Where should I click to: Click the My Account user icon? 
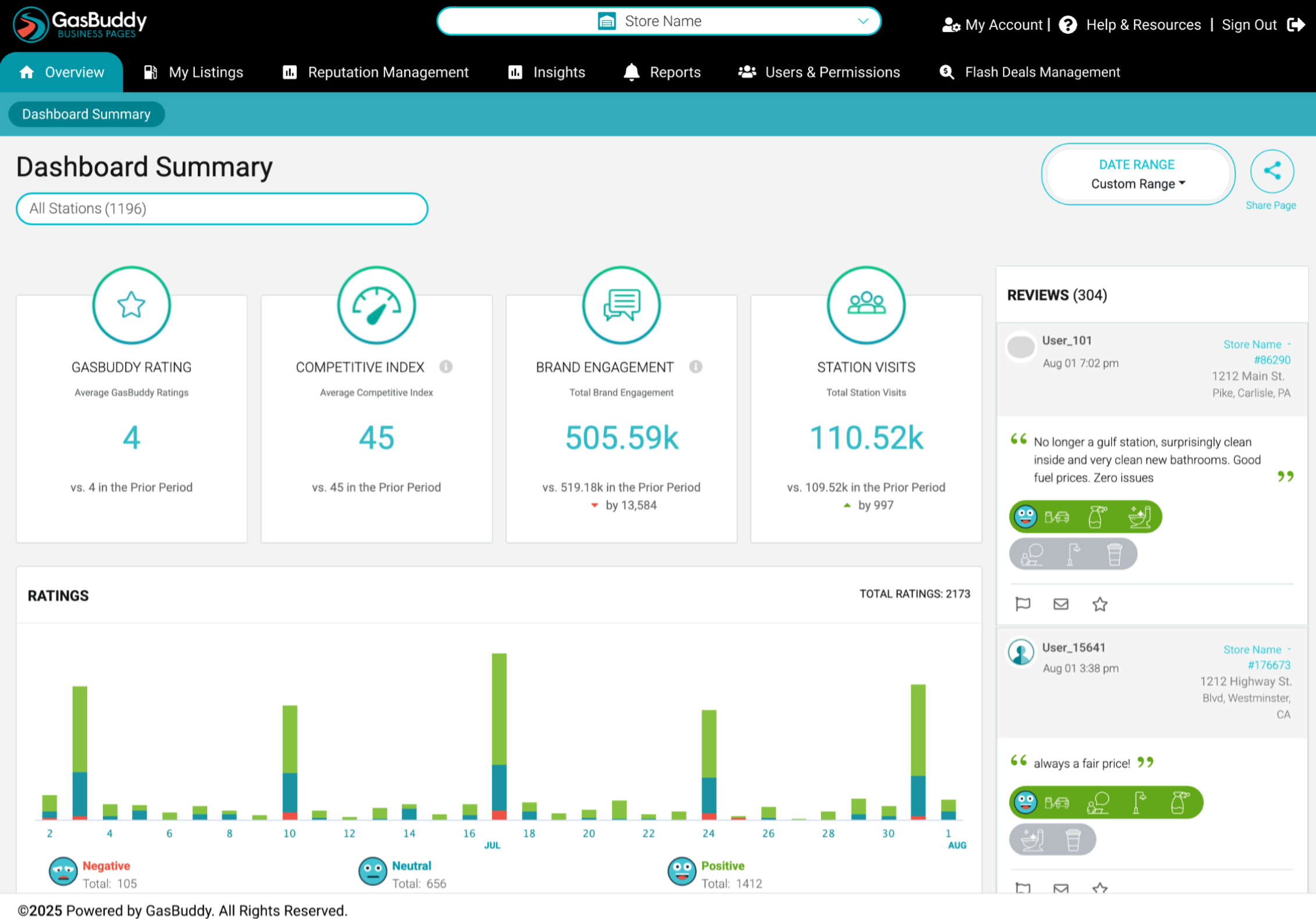tap(951, 25)
